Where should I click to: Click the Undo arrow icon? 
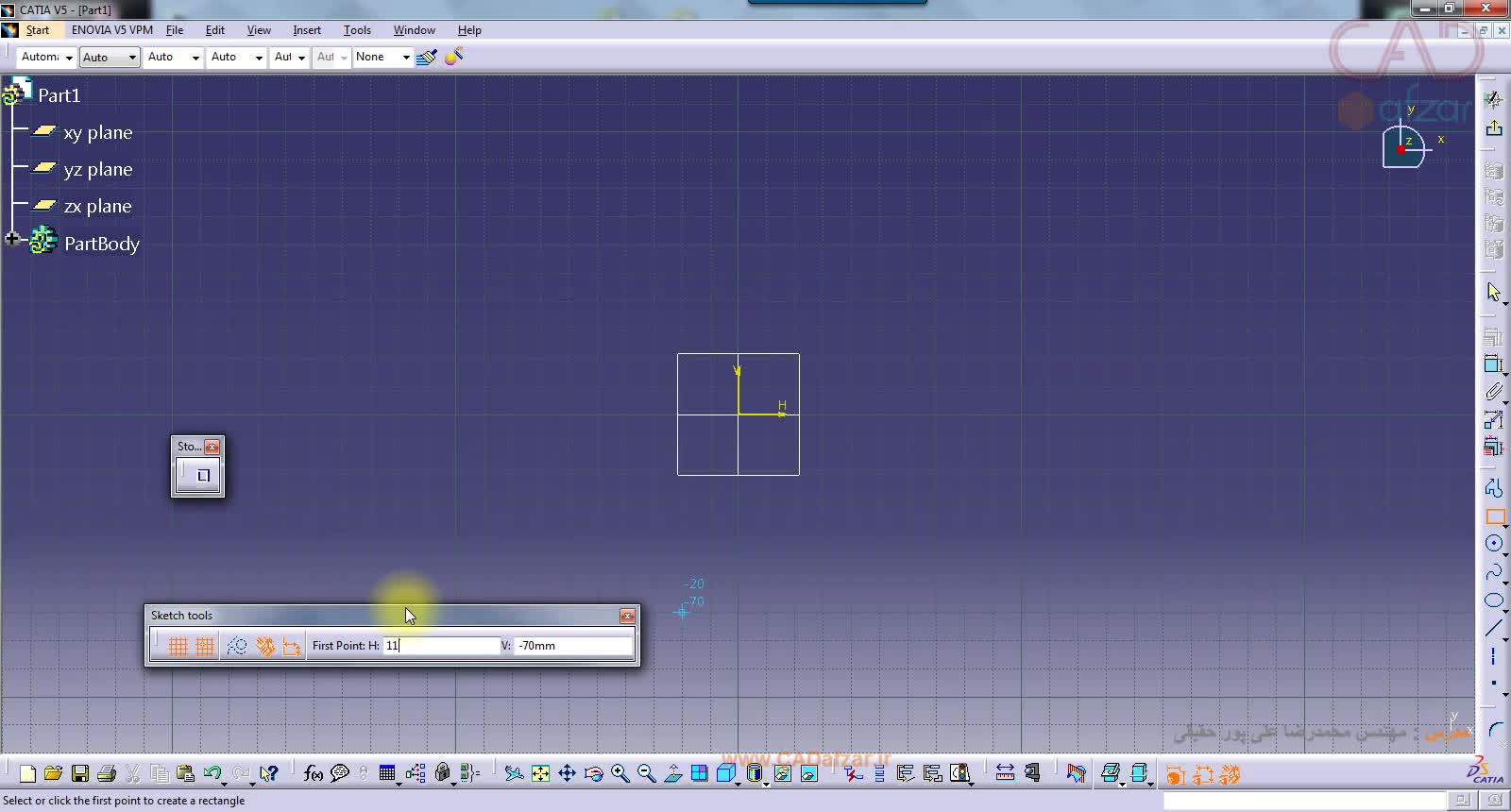click(x=212, y=774)
